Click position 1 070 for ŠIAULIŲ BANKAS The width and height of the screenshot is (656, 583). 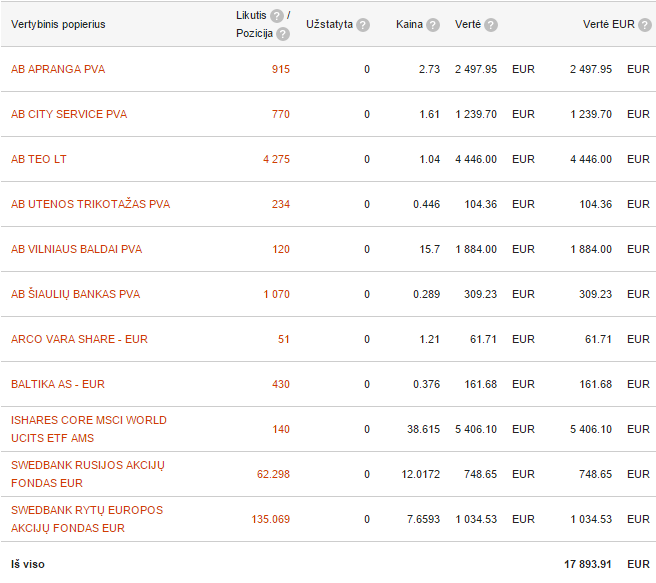click(277, 294)
